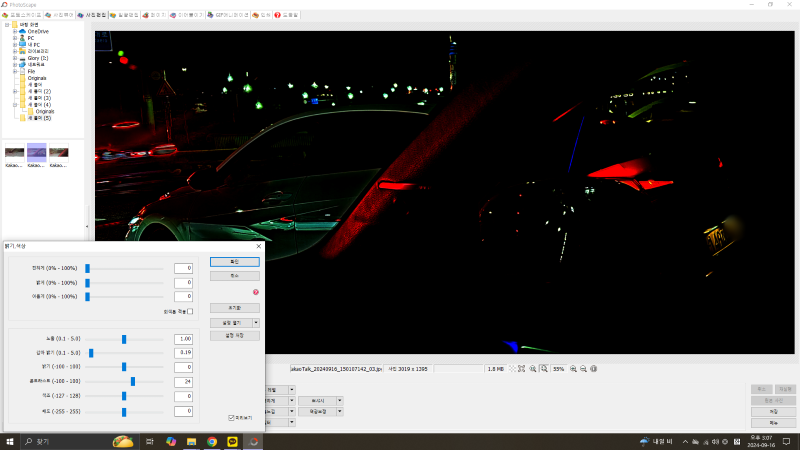This screenshot has height=450, width=800.
Task: Expand the Glory (D:) drive node
Action: (x=15, y=58)
